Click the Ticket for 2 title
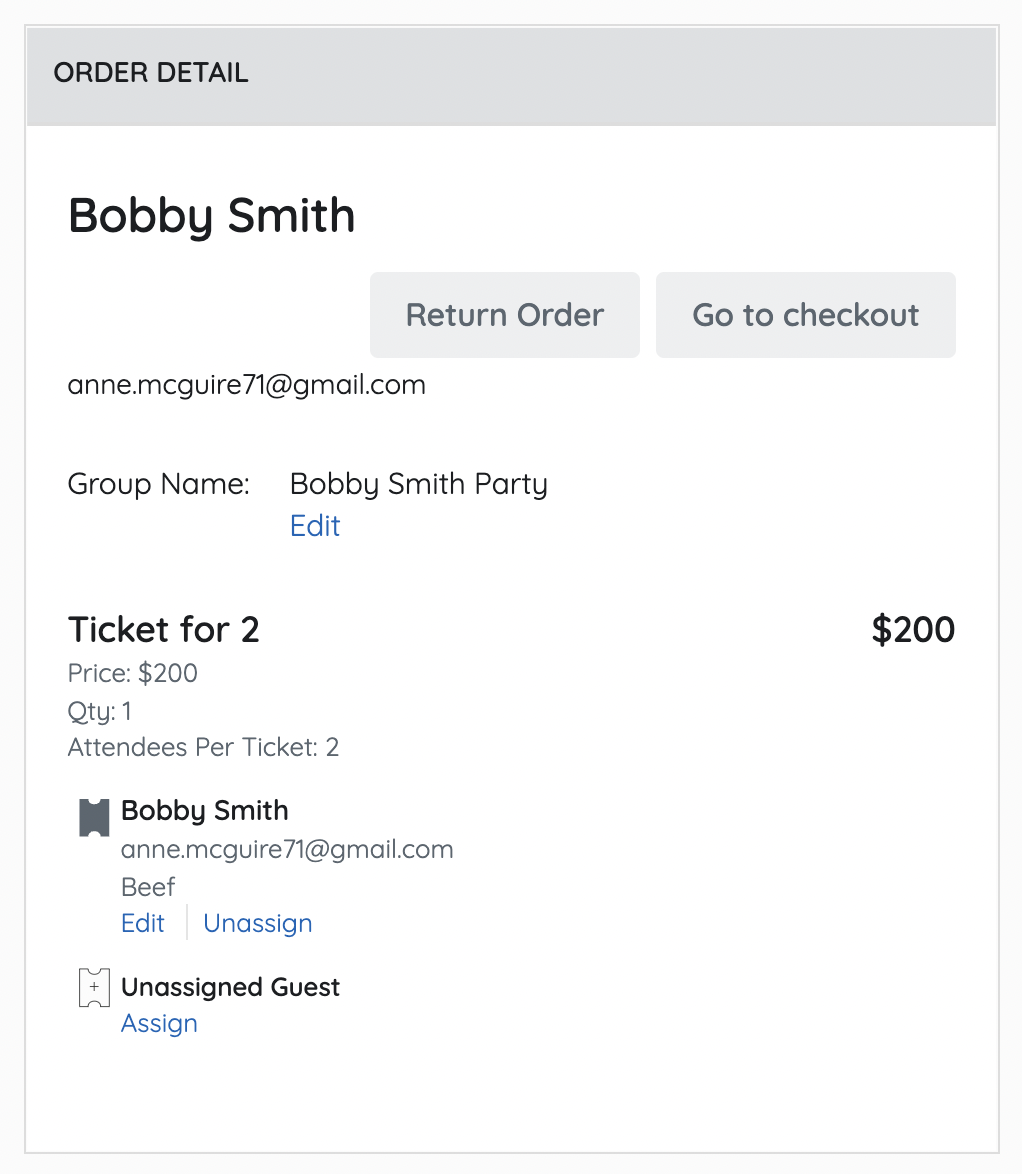 pyautogui.click(x=164, y=630)
